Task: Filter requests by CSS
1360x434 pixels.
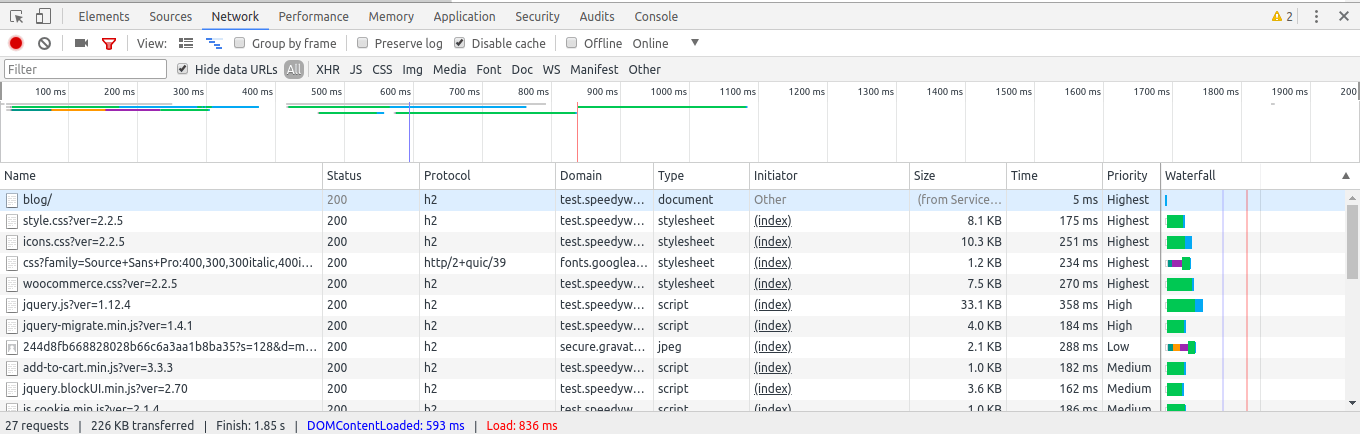Action: coord(382,69)
